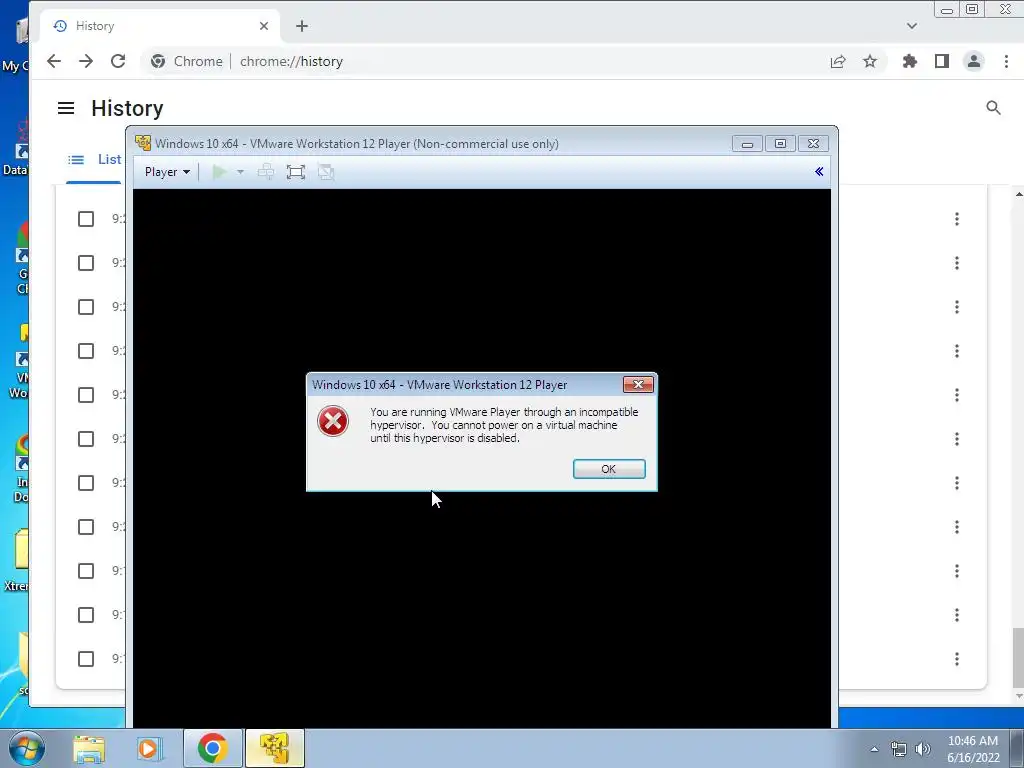Open the volume control in system tray
This screenshot has height=768, width=1024.
(923, 749)
